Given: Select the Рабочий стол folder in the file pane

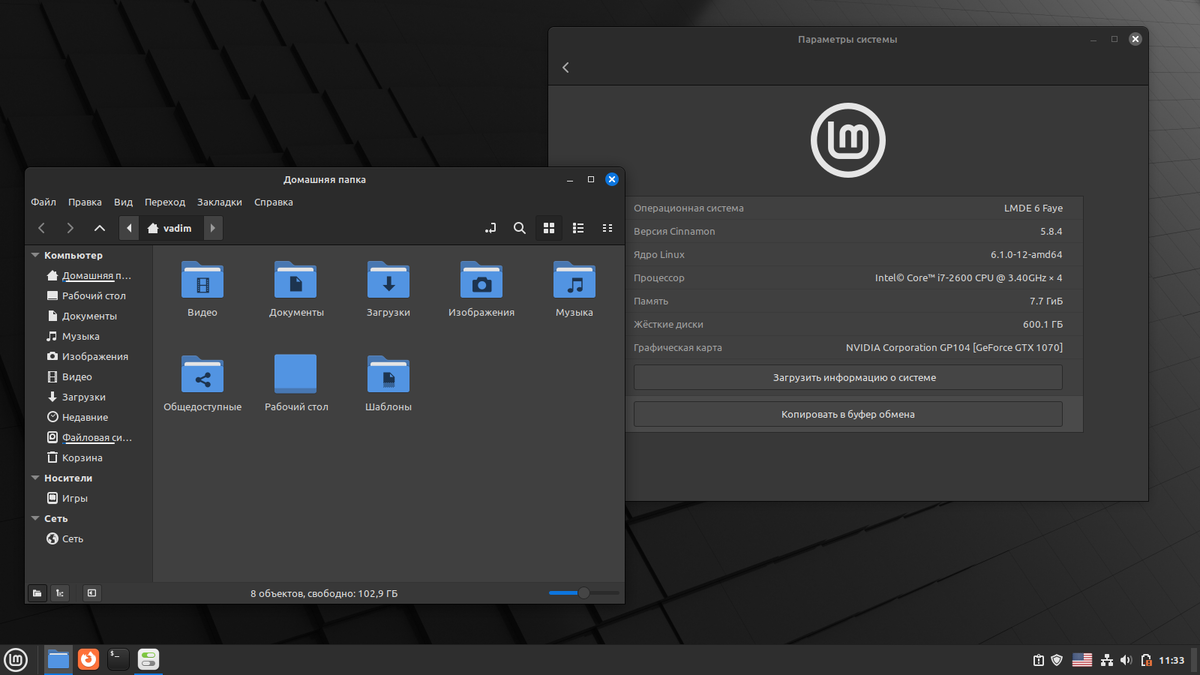Looking at the screenshot, I should click(296, 373).
